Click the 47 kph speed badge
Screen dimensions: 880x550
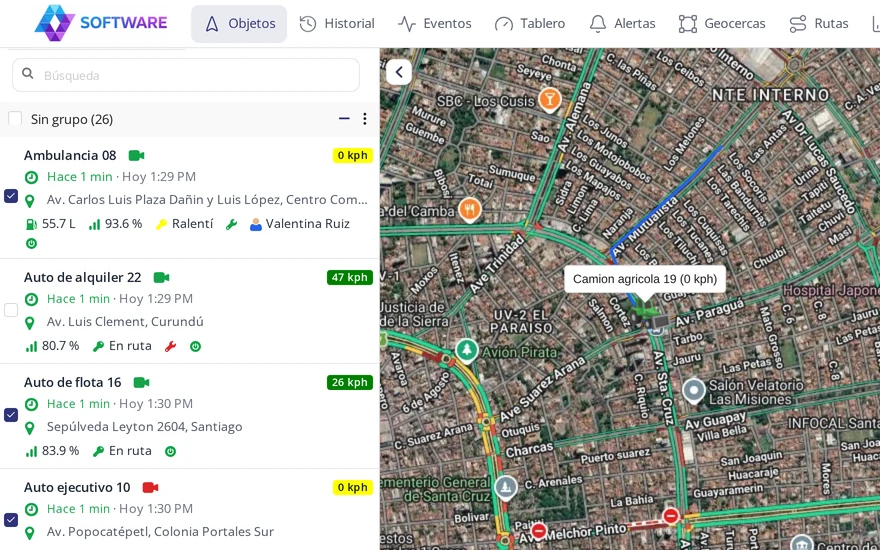coord(350,277)
